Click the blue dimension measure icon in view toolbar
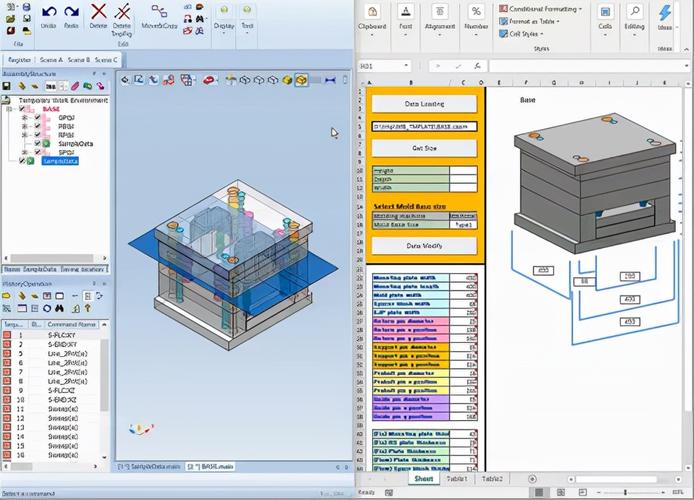The height and width of the screenshot is (500, 694). (330, 80)
